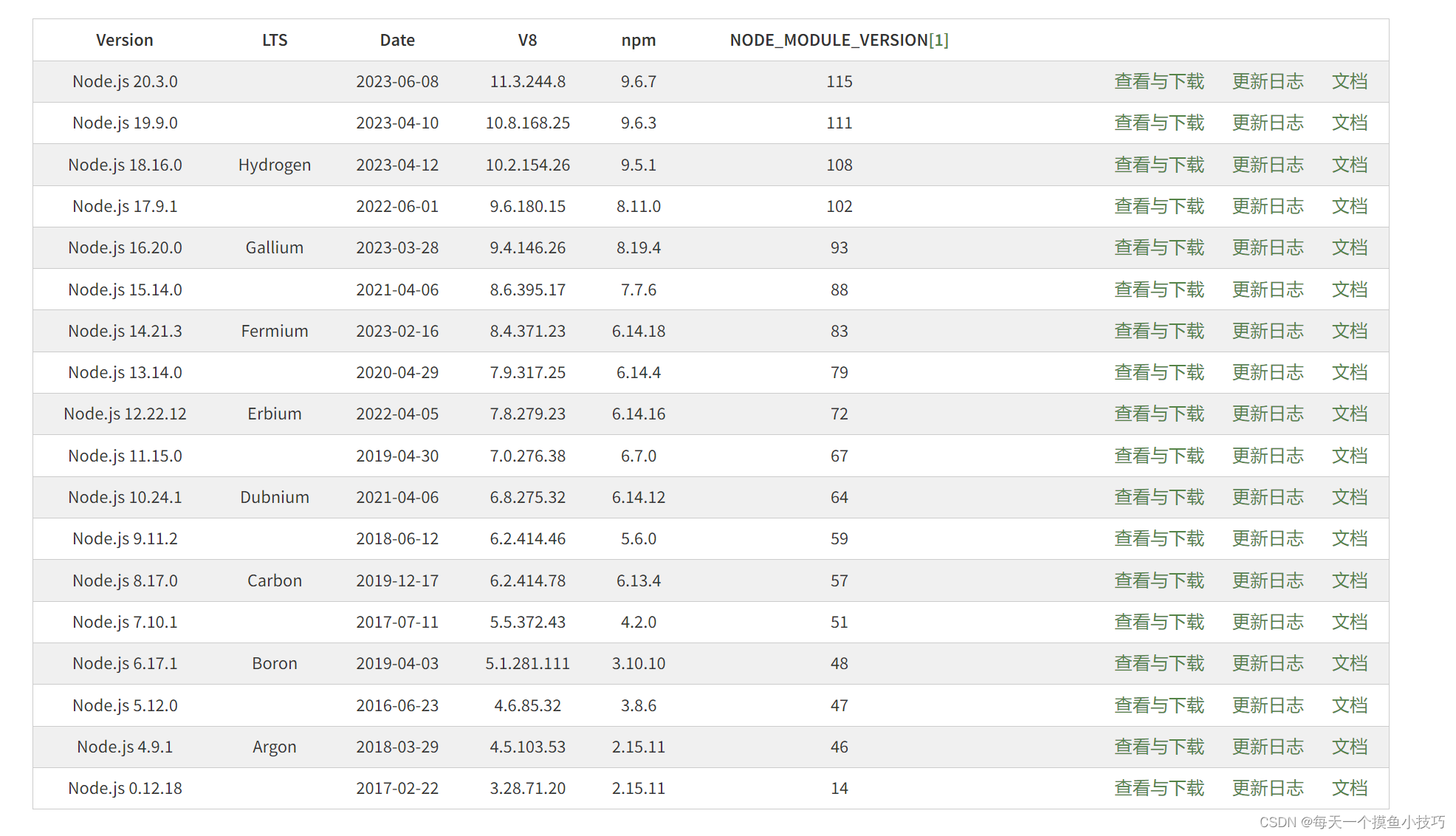View 更新日志 for Node.js 13.14.0

[1268, 372]
